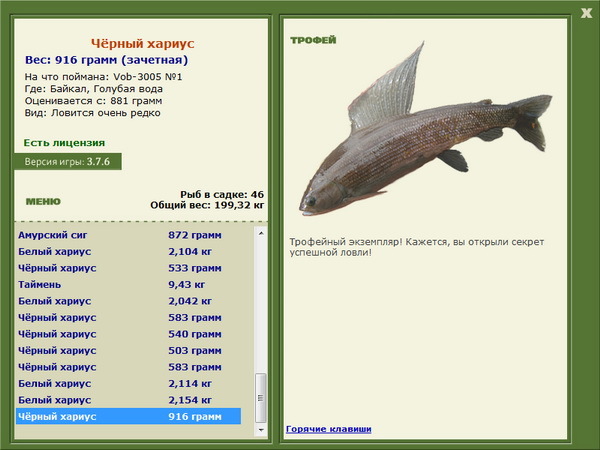Select the Таймень 9,43 кг row

coord(129,284)
